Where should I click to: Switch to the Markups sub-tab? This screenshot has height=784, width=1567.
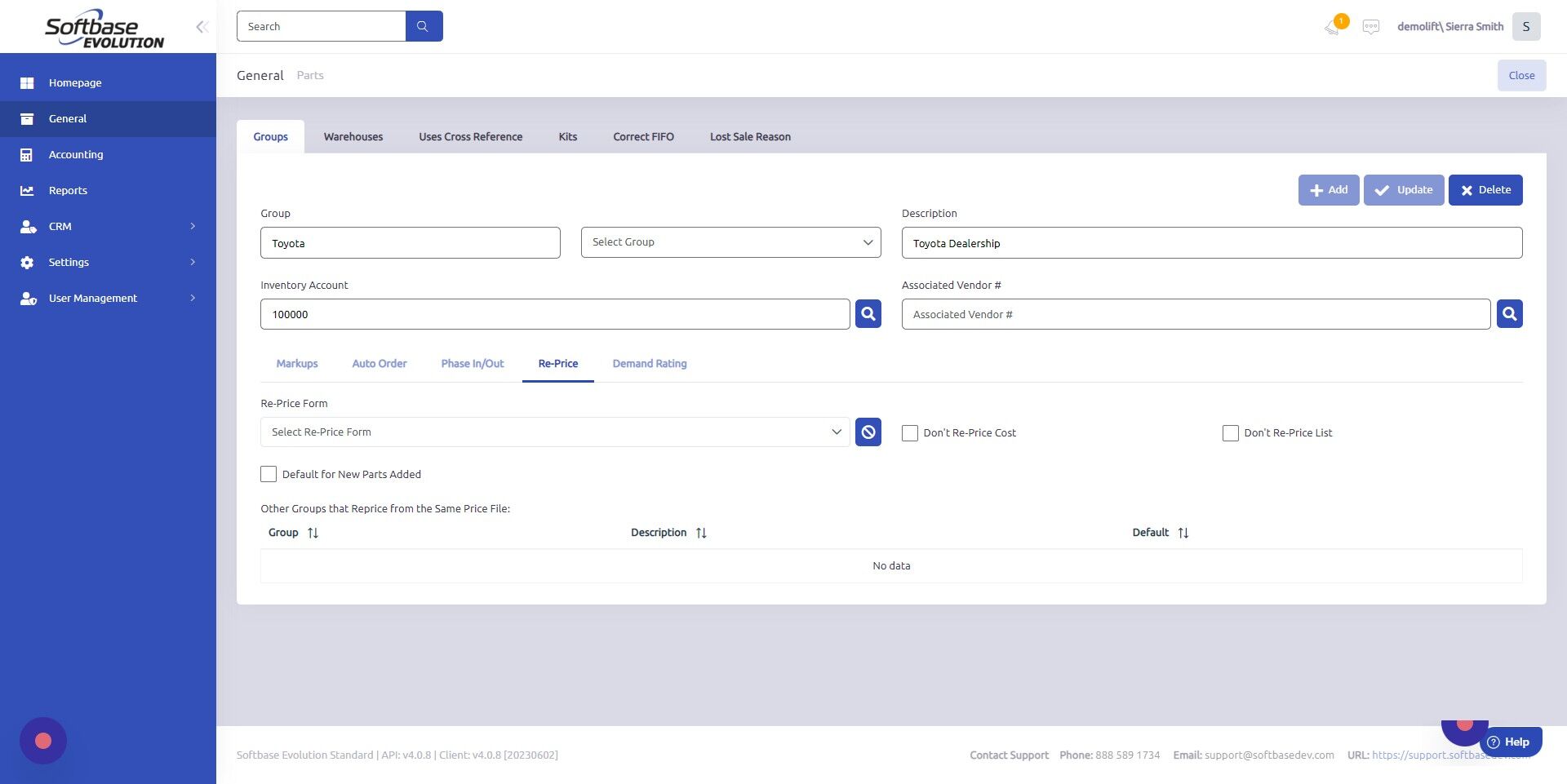[297, 364]
